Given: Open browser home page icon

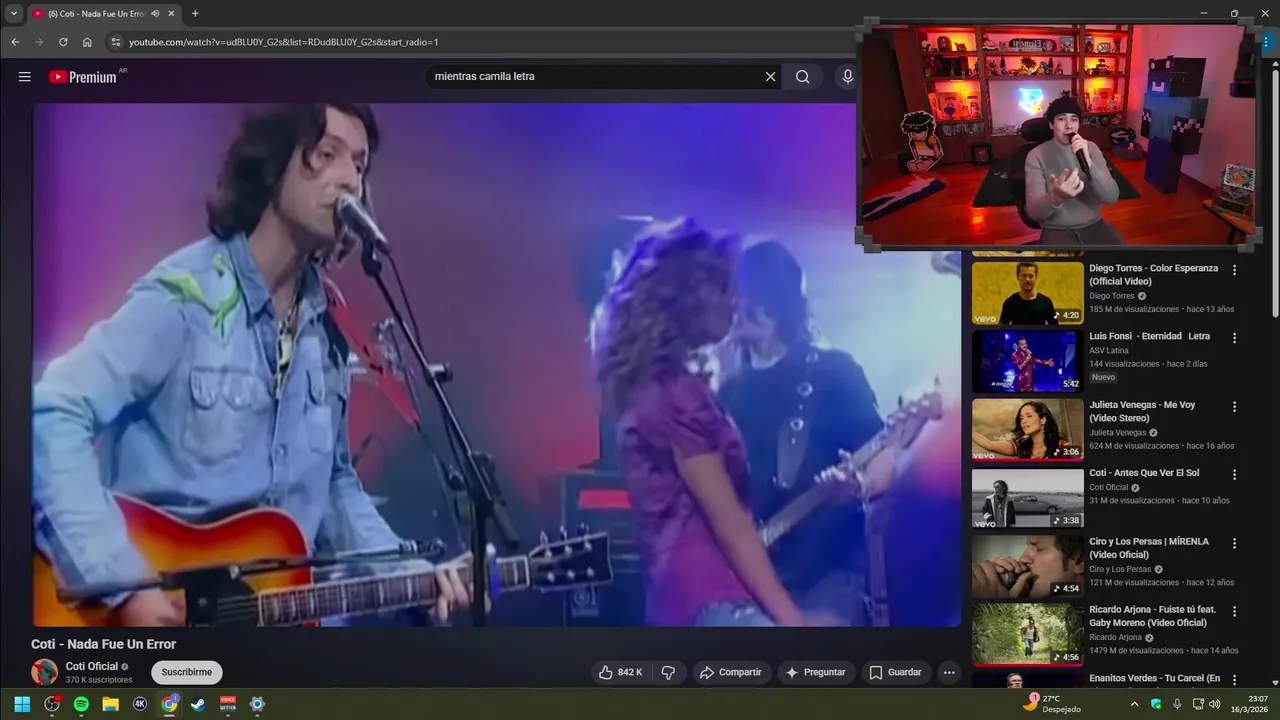Looking at the screenshot, I should click(87, 42).
